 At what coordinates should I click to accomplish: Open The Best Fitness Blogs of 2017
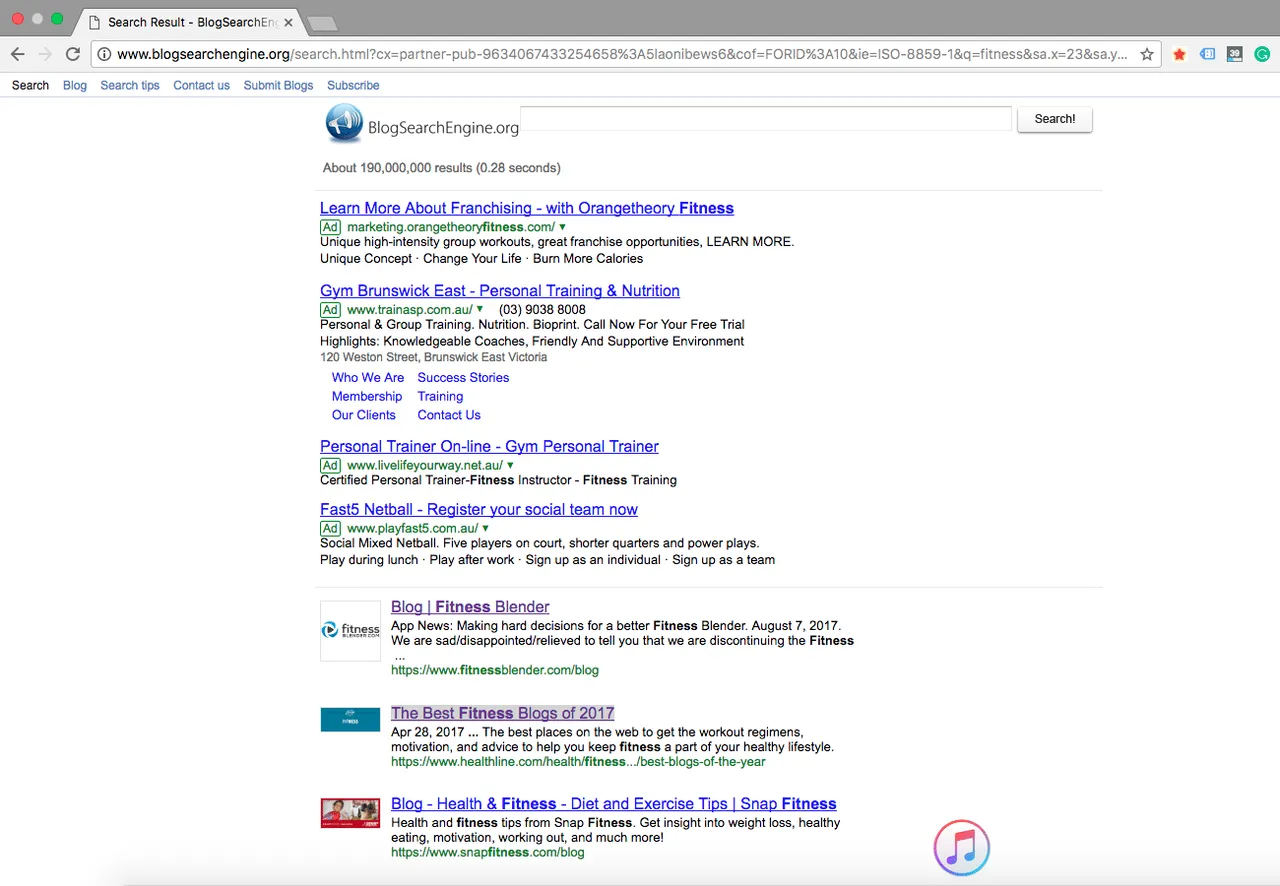(x=502, y=713)
